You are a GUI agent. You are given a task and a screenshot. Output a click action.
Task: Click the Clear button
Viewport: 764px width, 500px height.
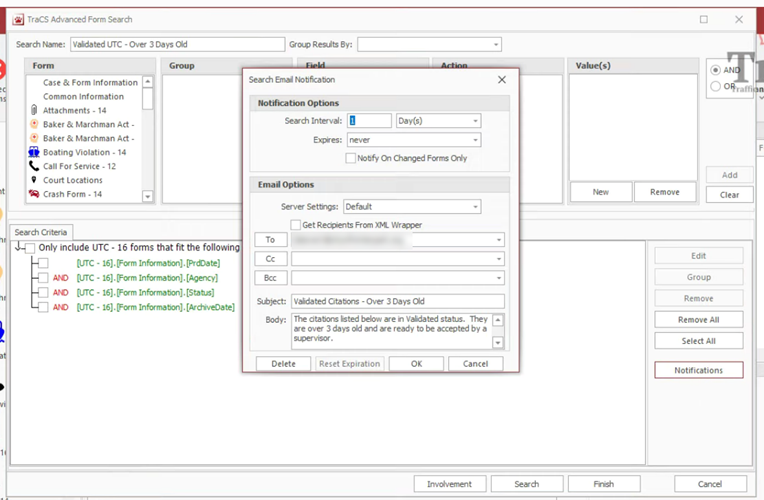729,194
